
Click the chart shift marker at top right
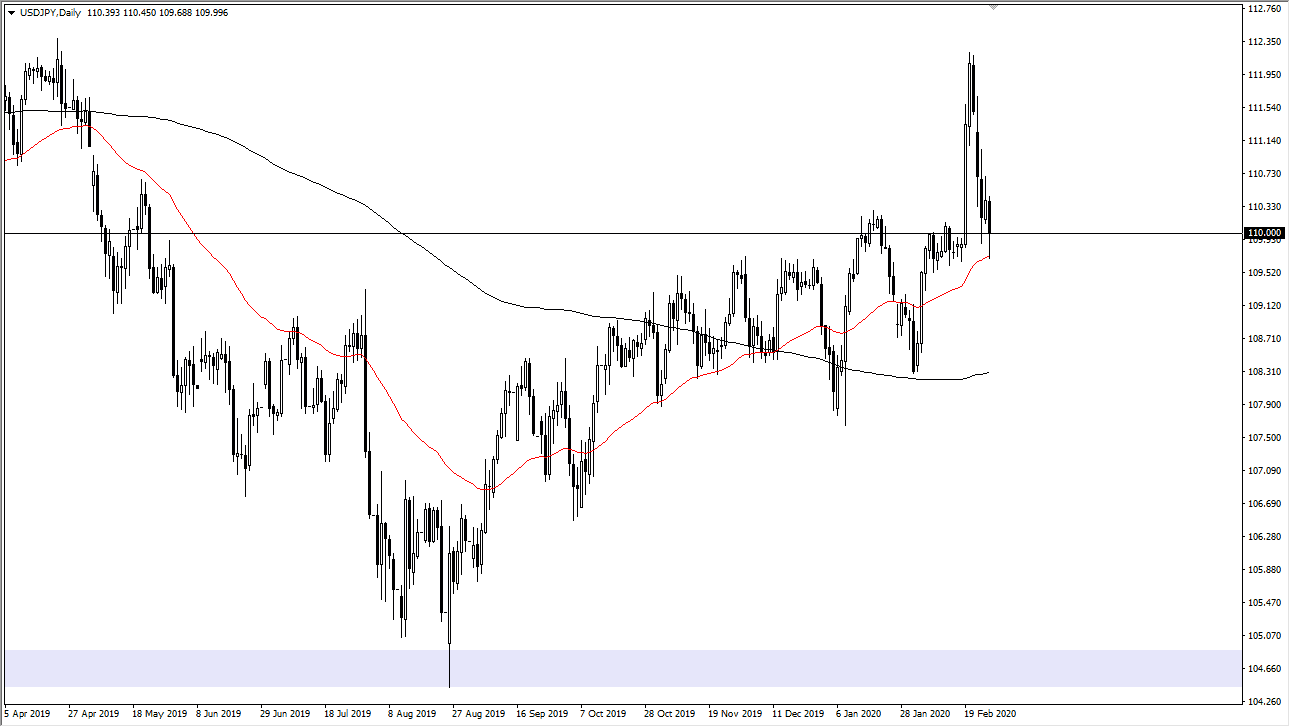994,8
